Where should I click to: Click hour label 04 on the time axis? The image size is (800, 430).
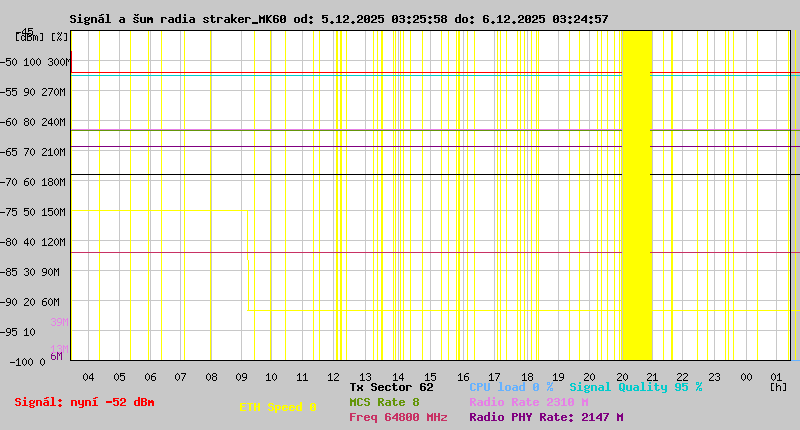pos(88,376)
